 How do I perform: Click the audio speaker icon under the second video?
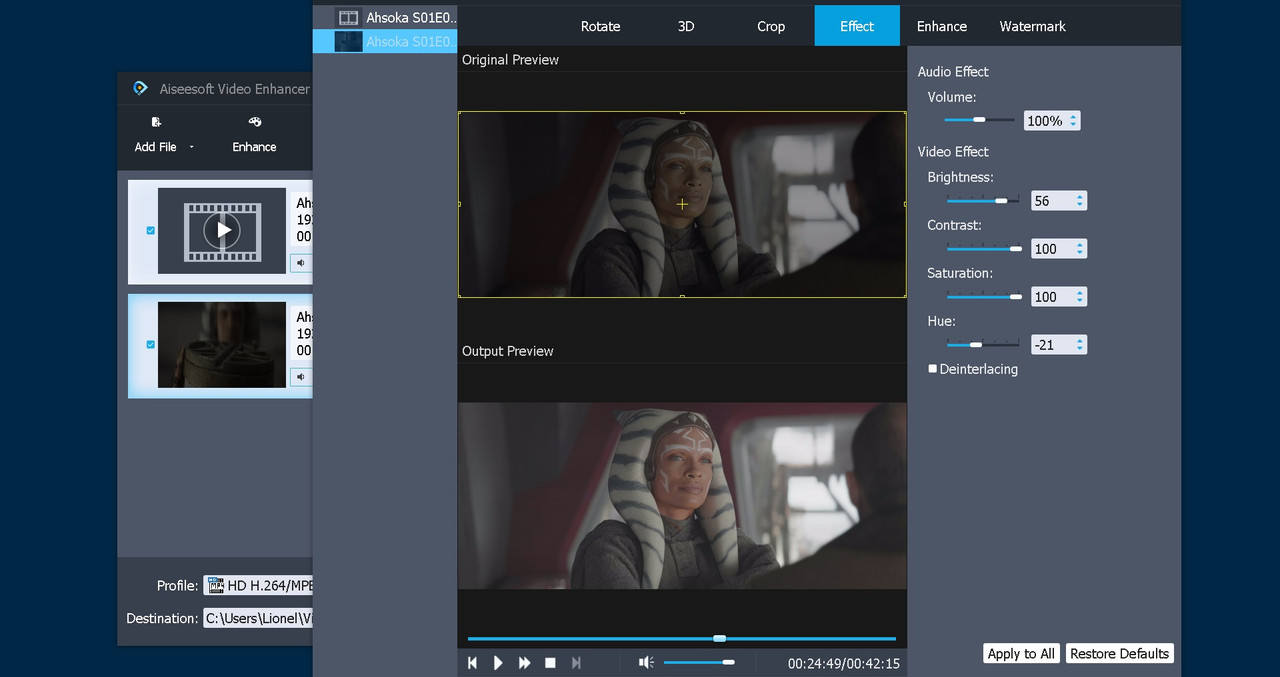[x=301, y=377]
